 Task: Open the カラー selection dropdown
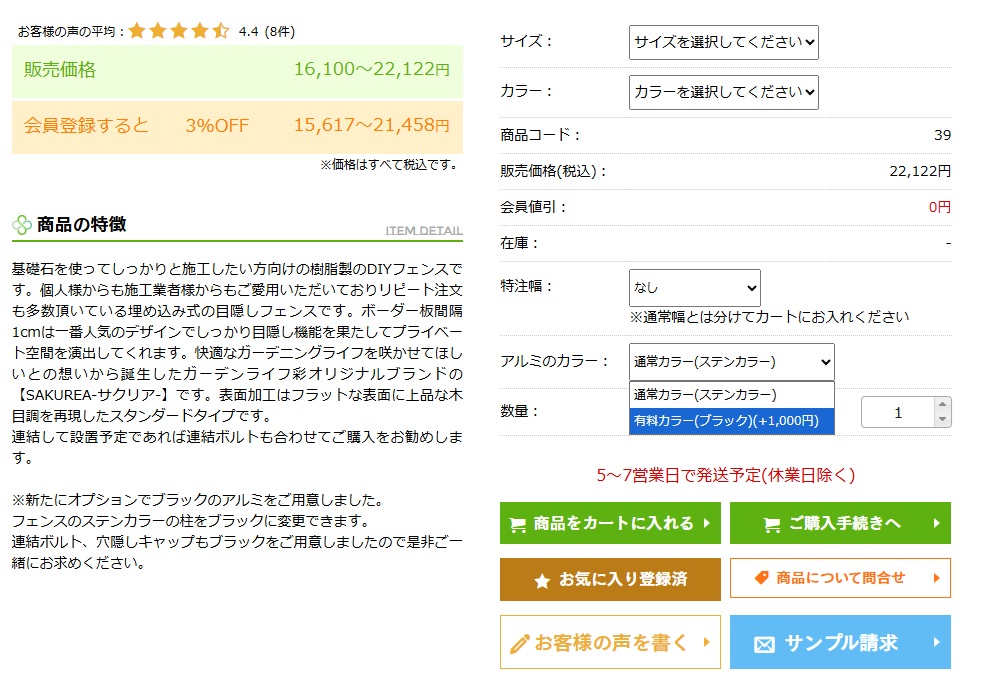click(x=722, y=92)
